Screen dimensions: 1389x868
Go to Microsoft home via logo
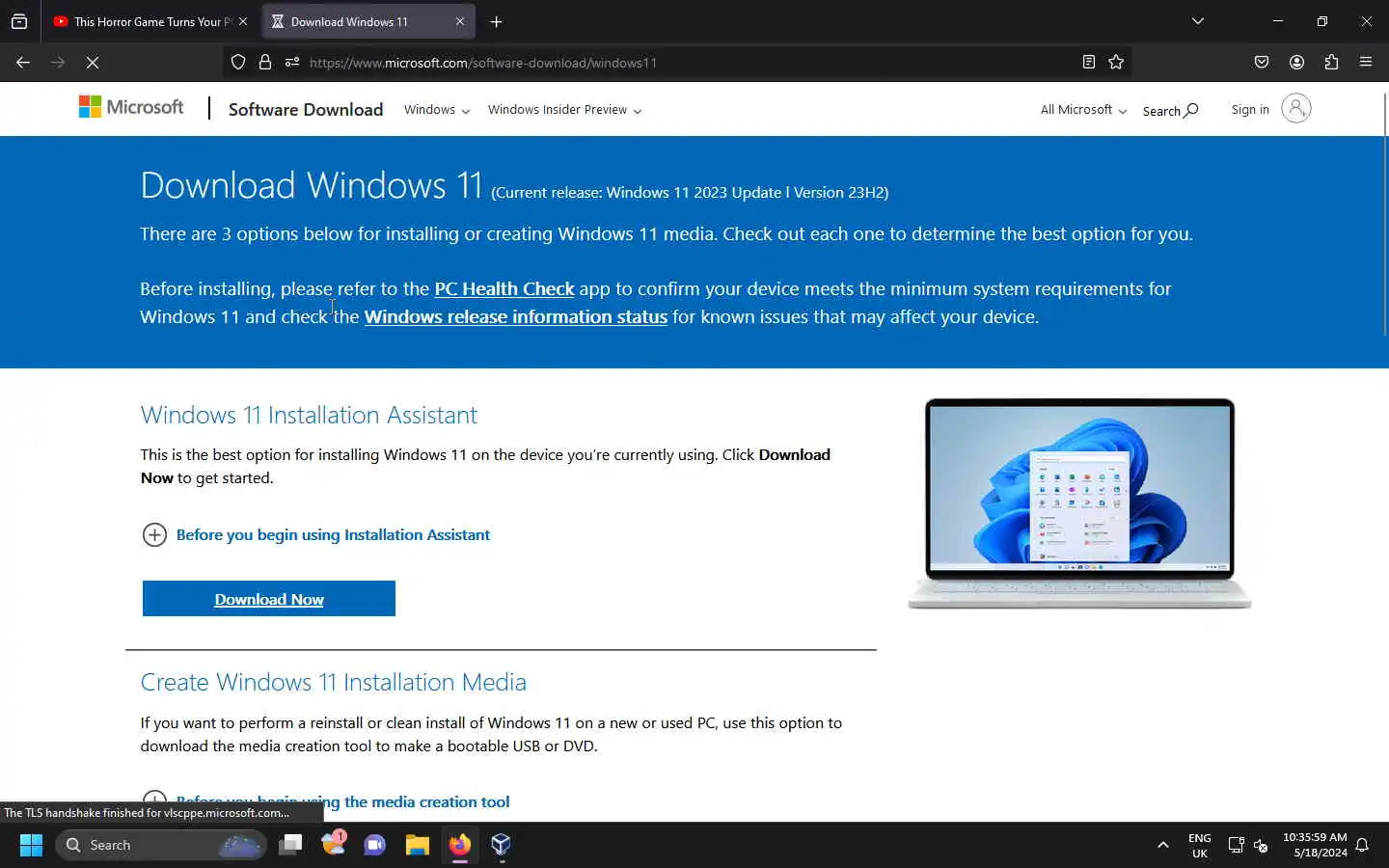pyautogui.click(x=131, y=107)
